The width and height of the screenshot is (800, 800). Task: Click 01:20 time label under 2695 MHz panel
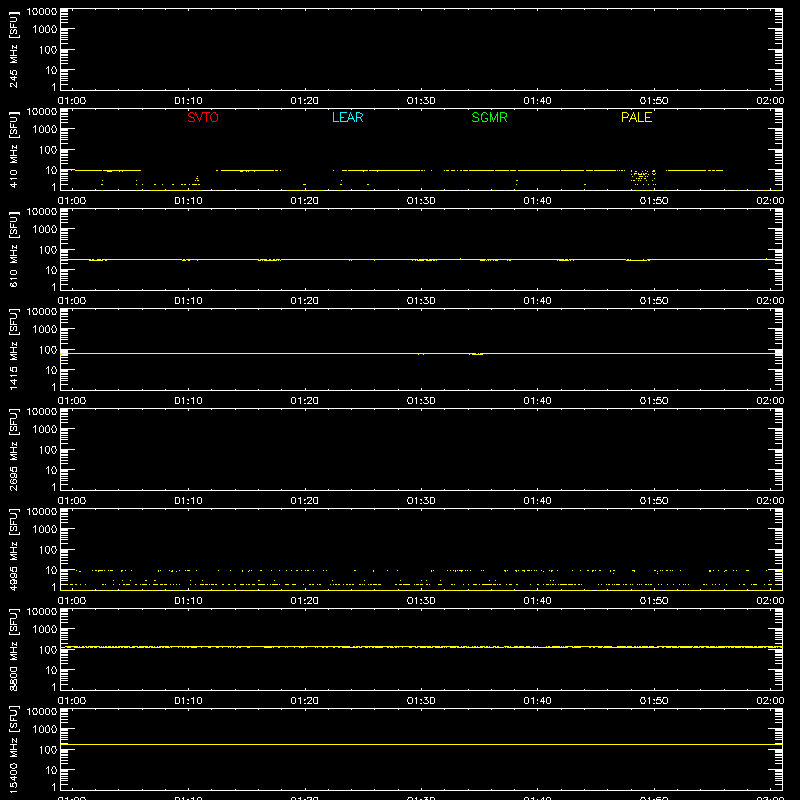[x=305, y=501]
